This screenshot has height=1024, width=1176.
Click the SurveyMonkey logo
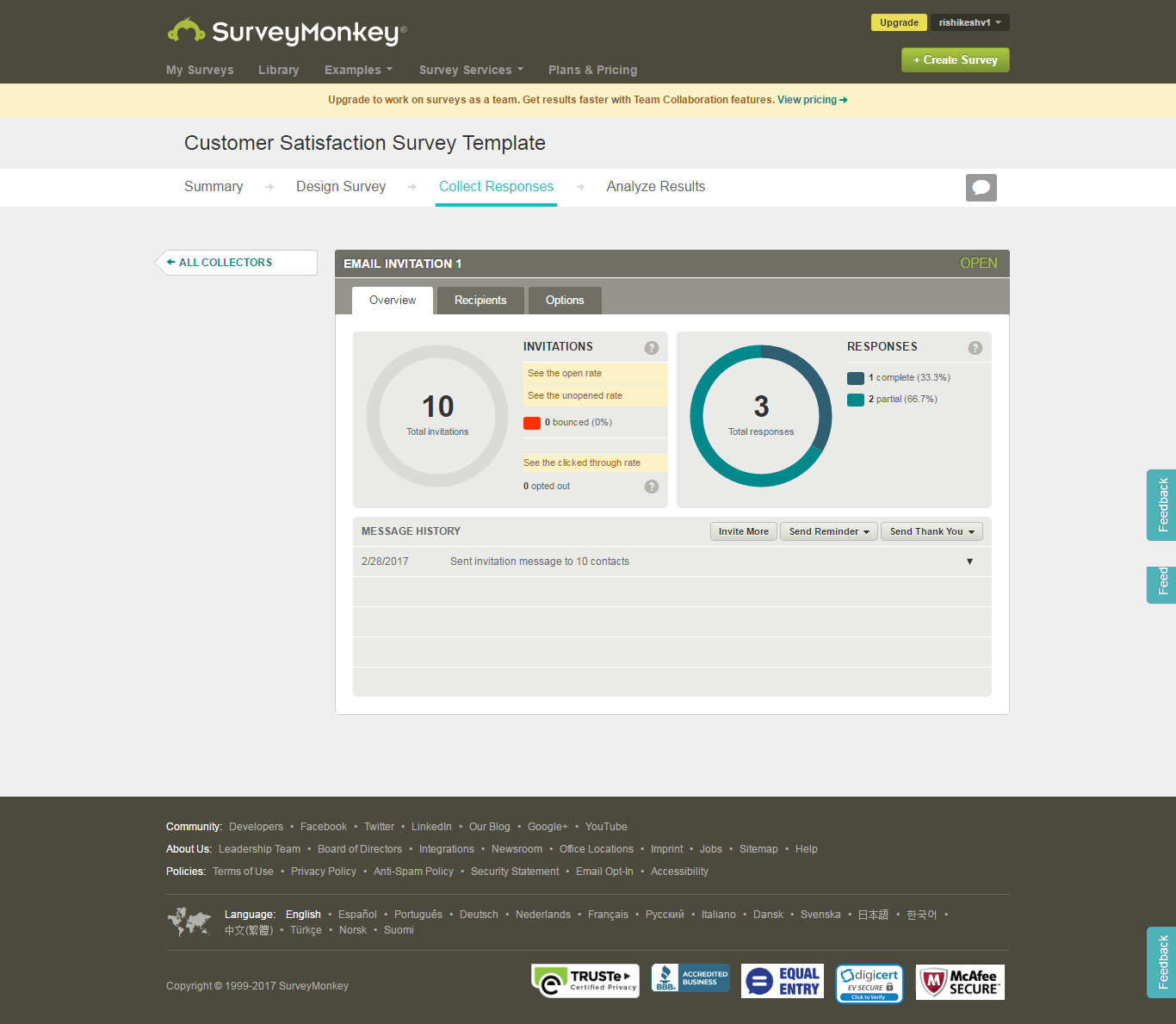[287, 32]
